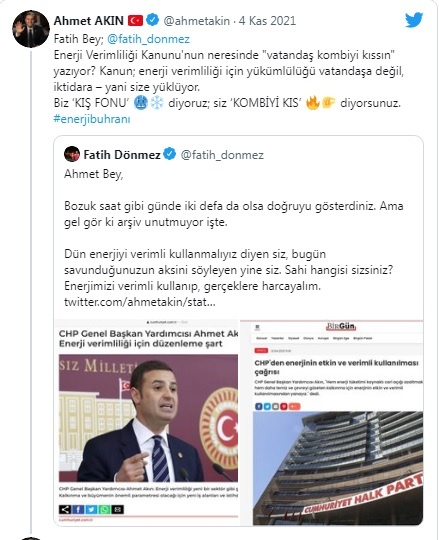Click Twitter share icon under Cumhuriyet article

91,509
